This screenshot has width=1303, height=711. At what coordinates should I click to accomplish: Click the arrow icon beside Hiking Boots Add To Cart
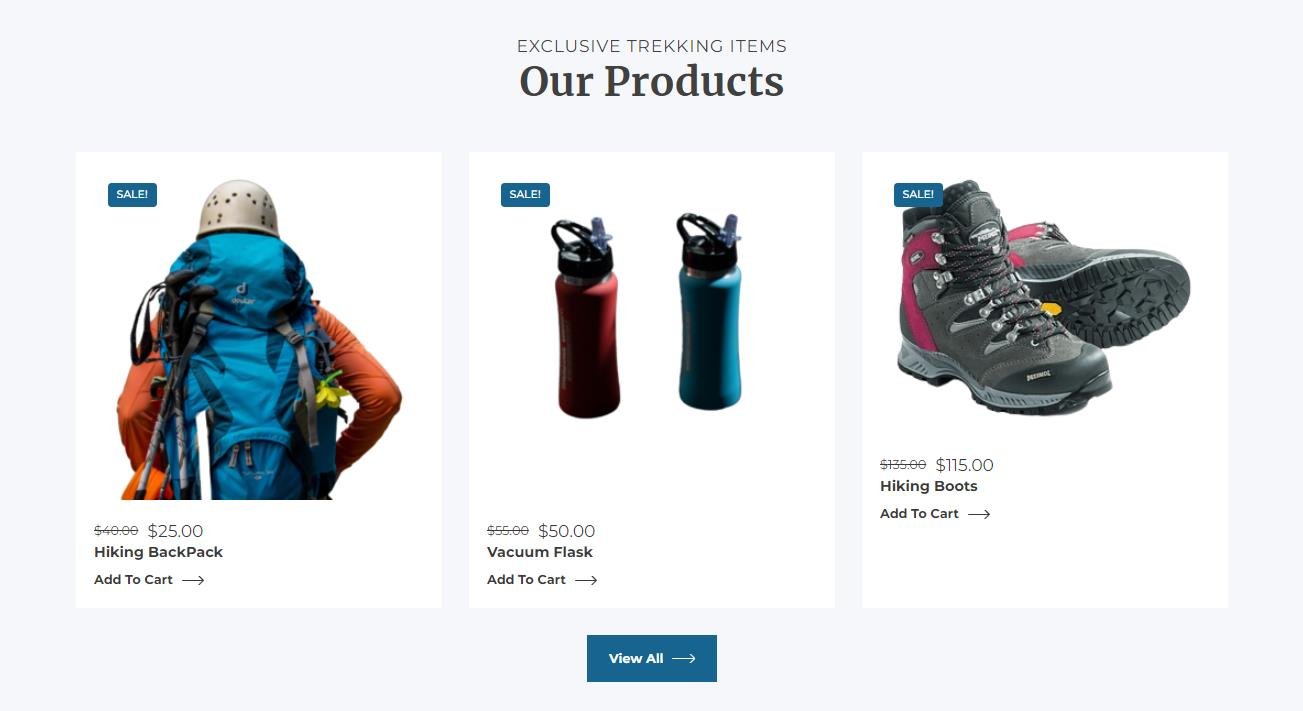[979, 514]
